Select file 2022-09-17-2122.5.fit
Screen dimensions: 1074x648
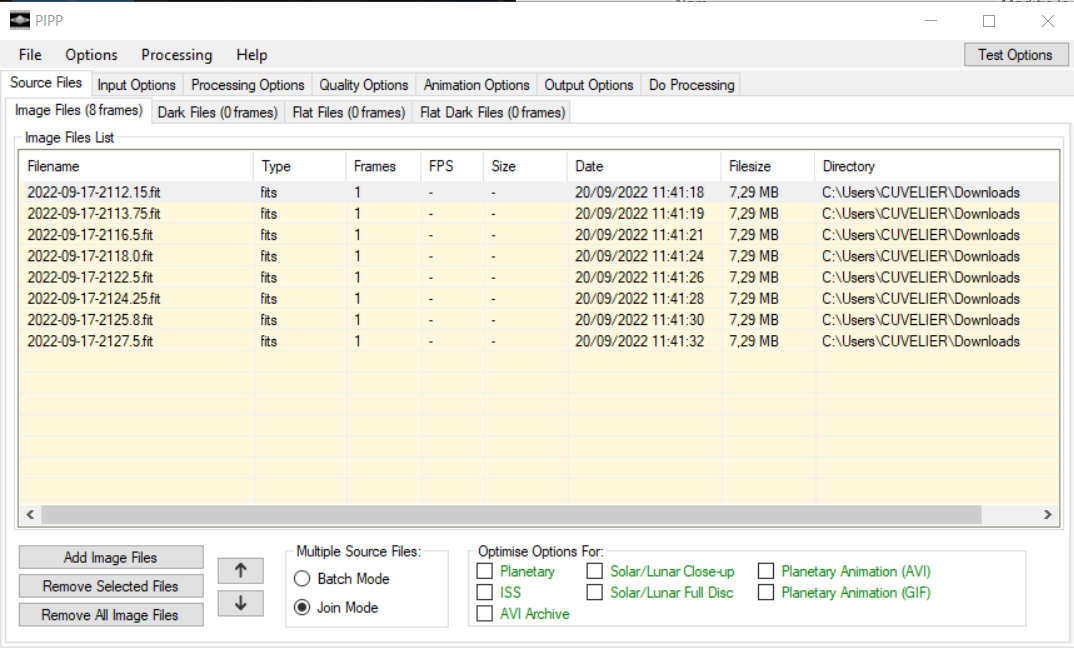point(90,277)
